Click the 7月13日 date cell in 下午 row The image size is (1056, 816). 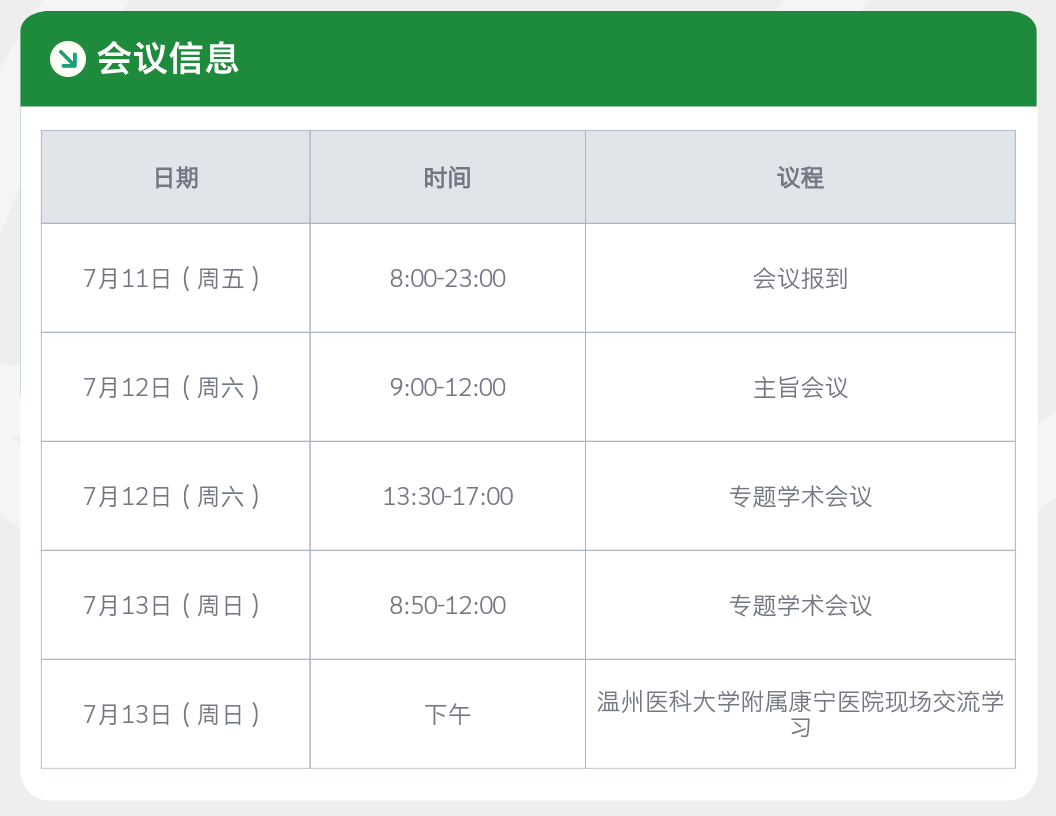[x=172, y=714]
